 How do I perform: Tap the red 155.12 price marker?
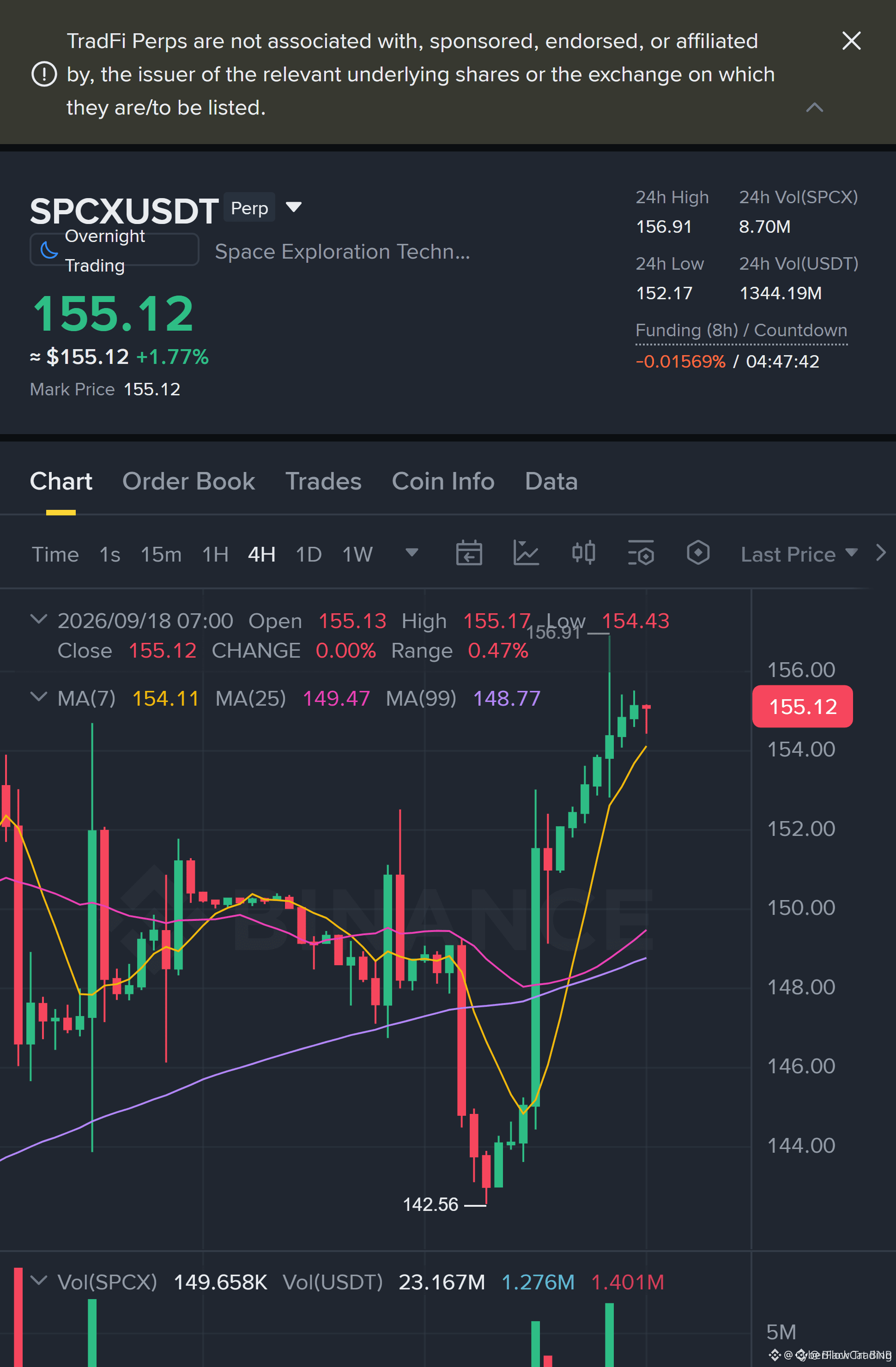[802, 707]
